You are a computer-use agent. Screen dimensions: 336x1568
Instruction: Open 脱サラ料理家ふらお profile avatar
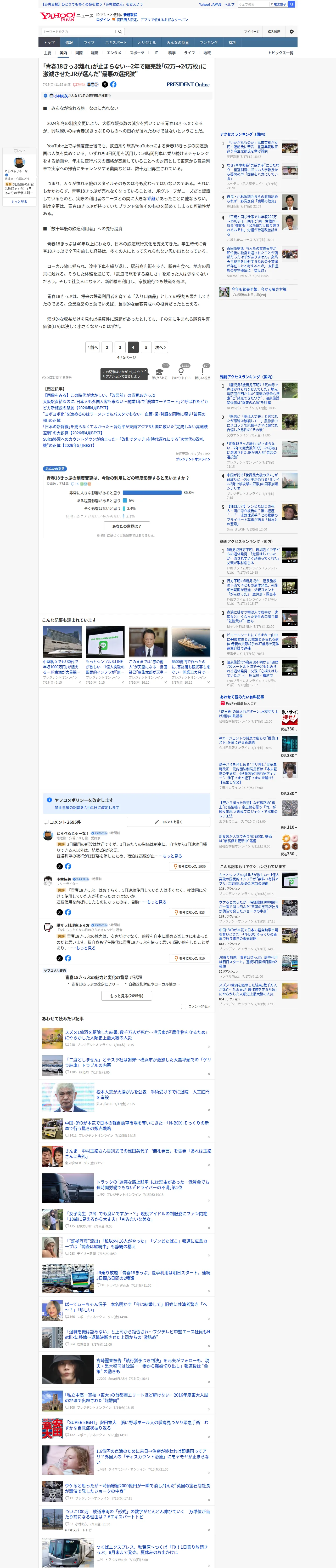[48, 927]
